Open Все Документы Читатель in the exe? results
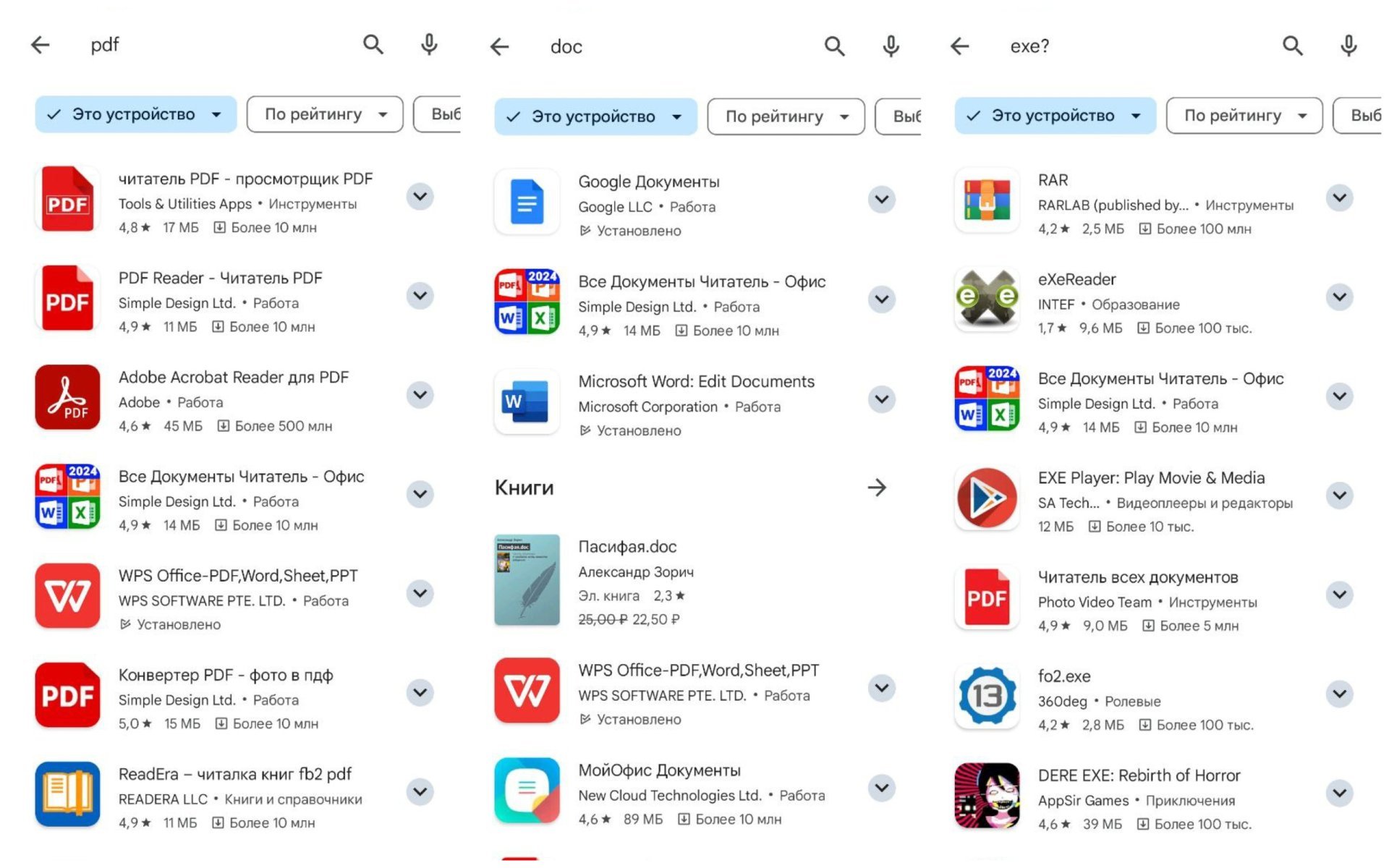Image resolution: width=1389 pixels, height=868 pixels. click(x=1161, y=379)
